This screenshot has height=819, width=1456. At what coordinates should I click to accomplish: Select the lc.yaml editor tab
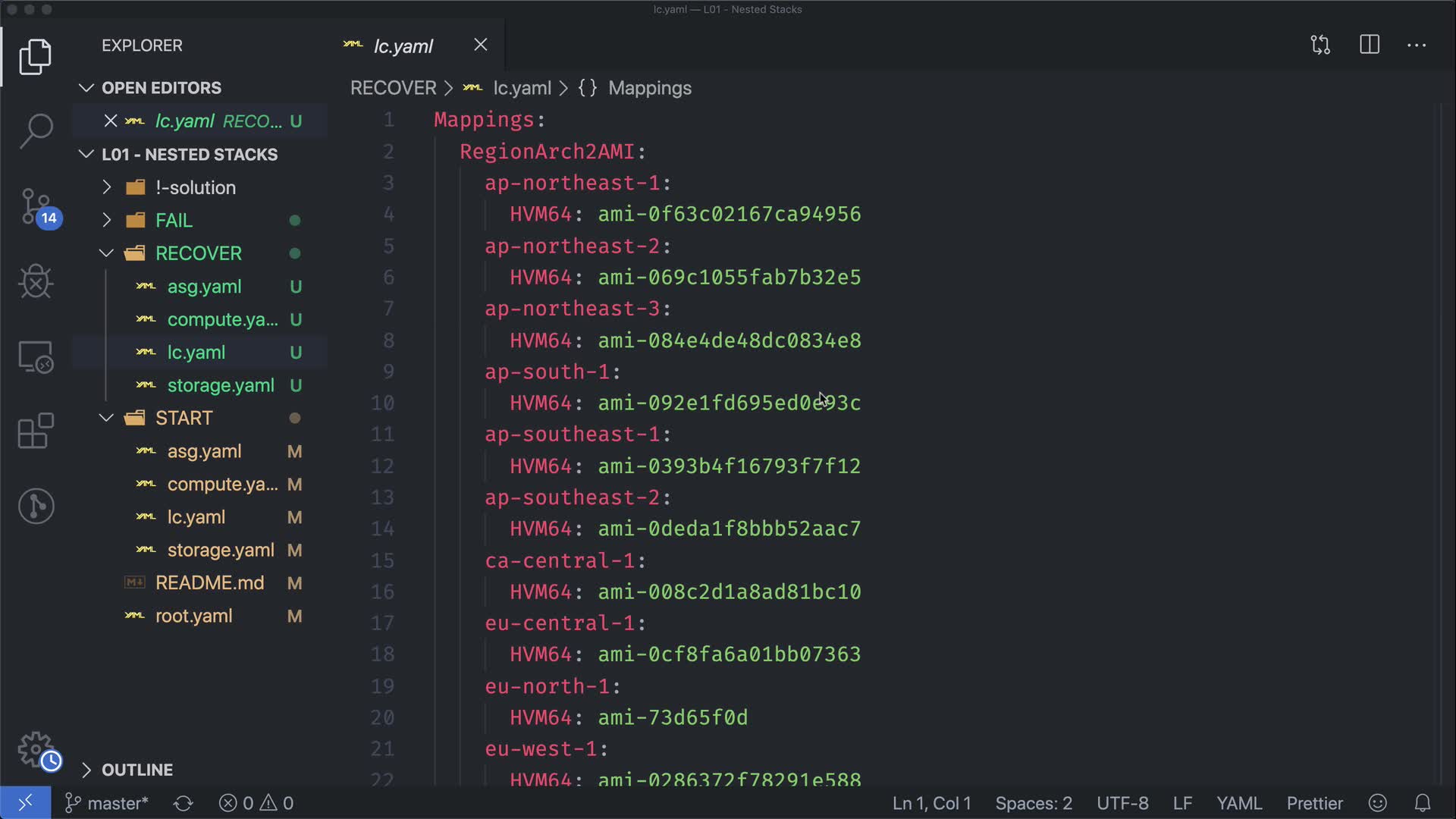point(403,45)
